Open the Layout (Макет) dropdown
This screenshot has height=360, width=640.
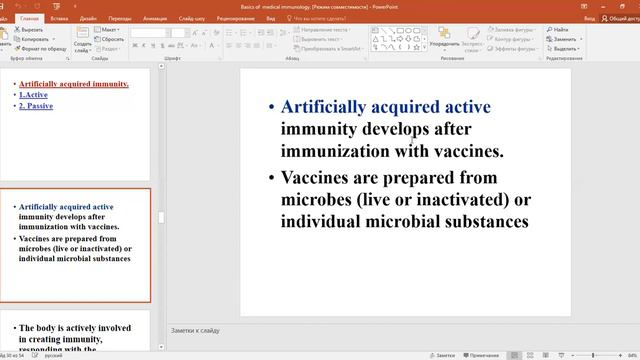pyautogui.click(x=107, y=29)
